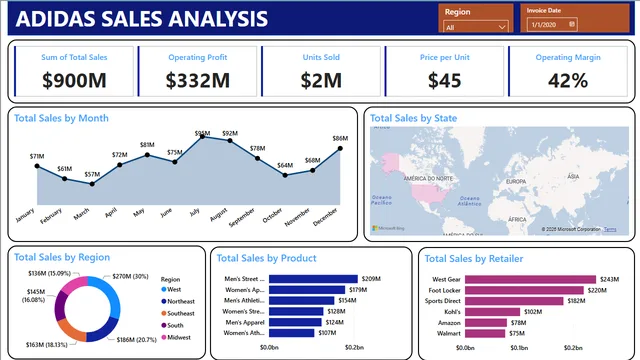Click the Sports Direct retailer bar
Image resolution: width=640 pixels, height=360 pixels.
514,301
